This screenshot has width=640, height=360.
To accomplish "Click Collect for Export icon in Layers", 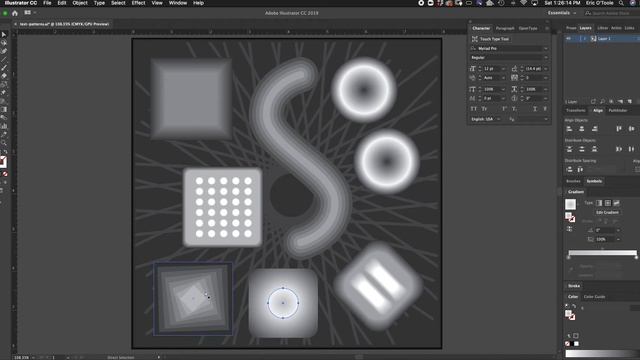I will [593, 101].
